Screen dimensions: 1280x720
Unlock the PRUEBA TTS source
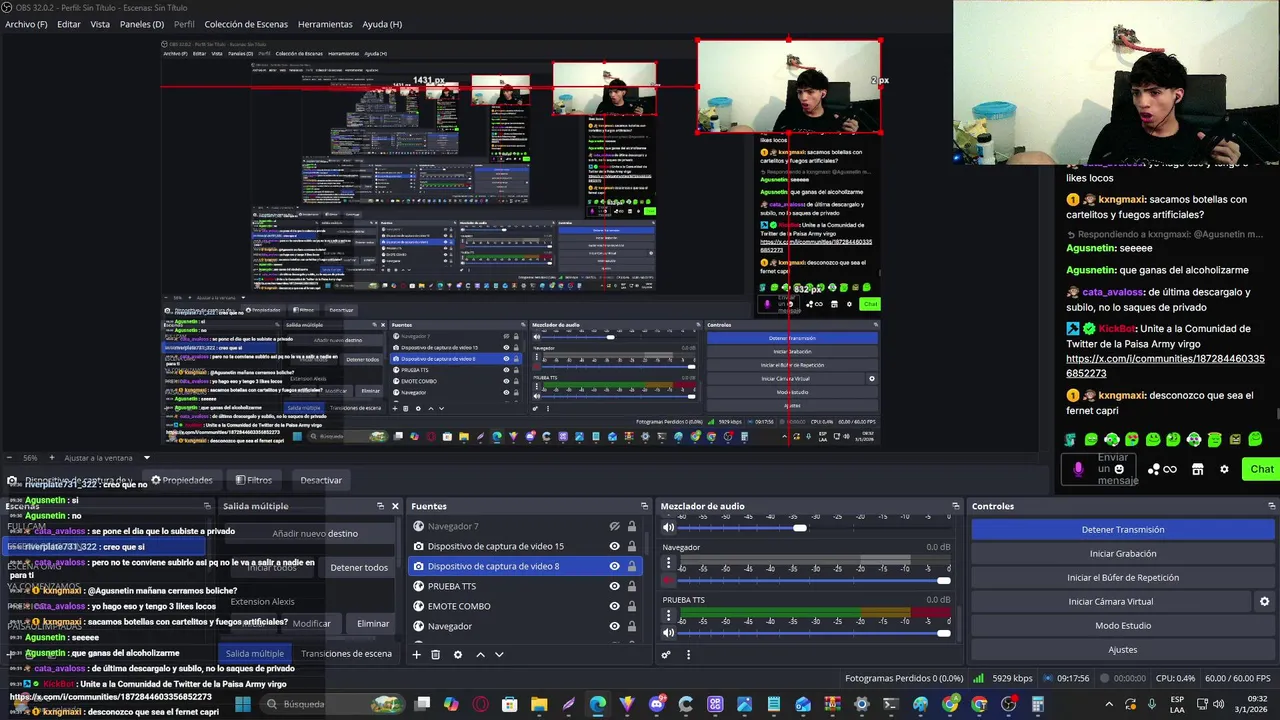click(x=631, y=586)
